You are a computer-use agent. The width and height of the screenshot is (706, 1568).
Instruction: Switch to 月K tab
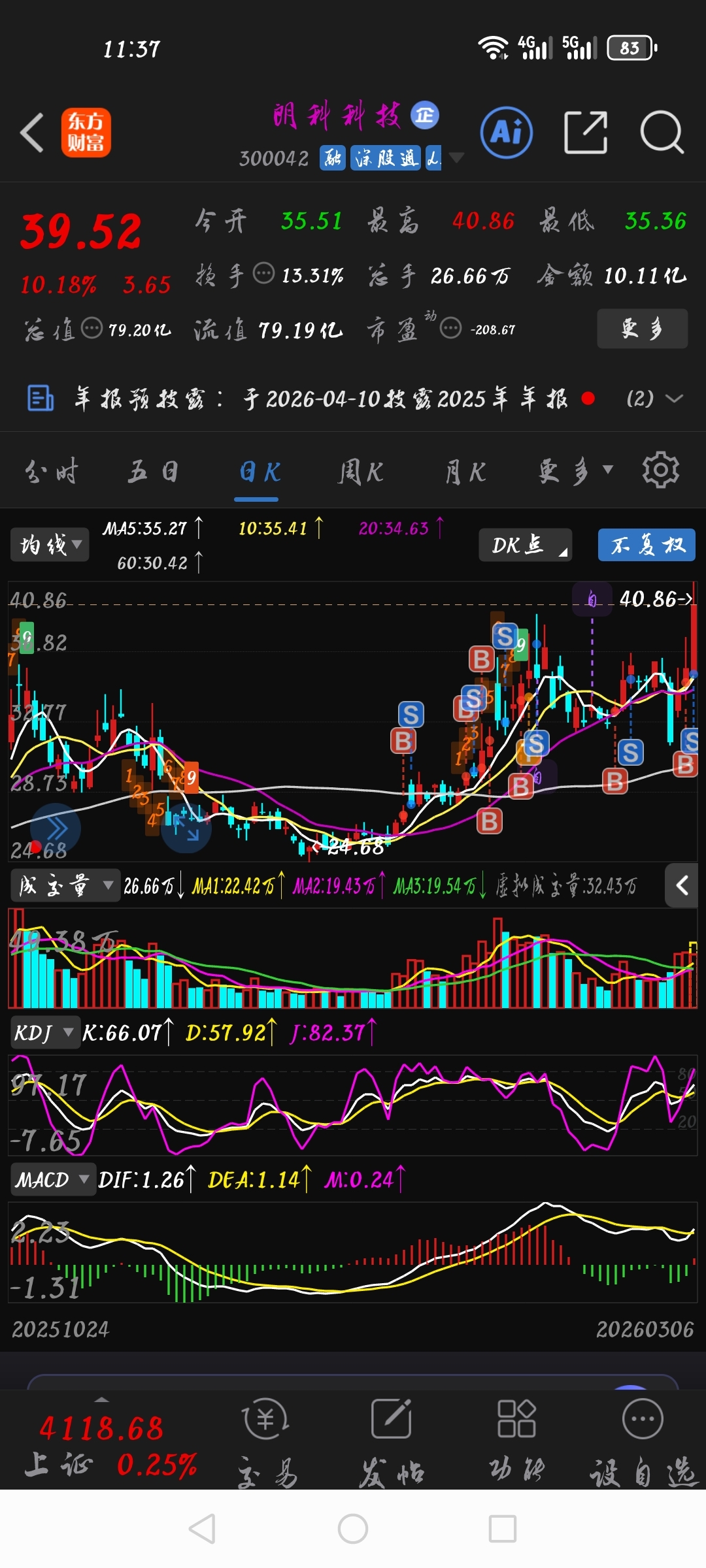465,470
